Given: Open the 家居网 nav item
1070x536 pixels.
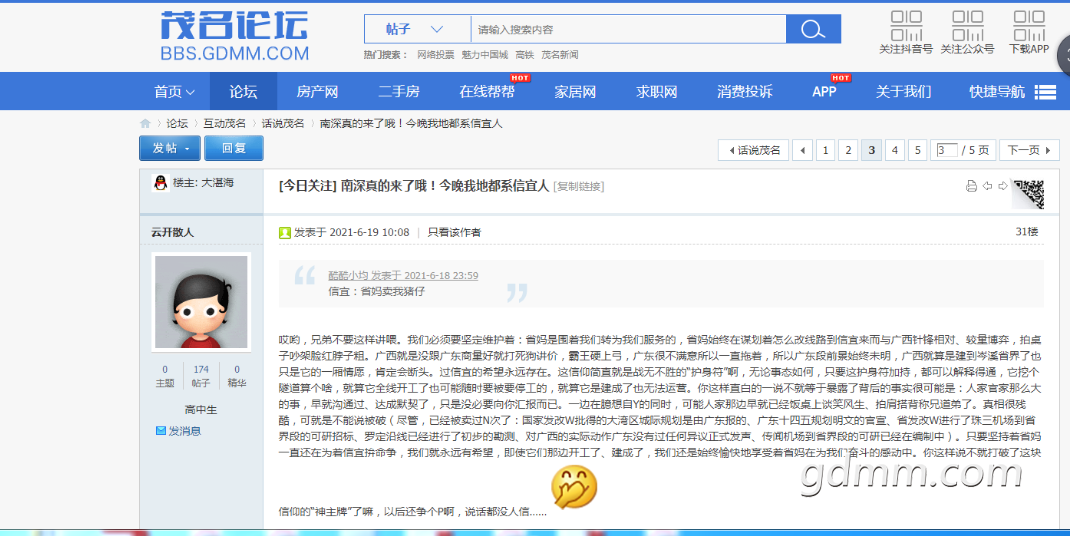Looking at the screenshot, I should click(x=575, y=91).
